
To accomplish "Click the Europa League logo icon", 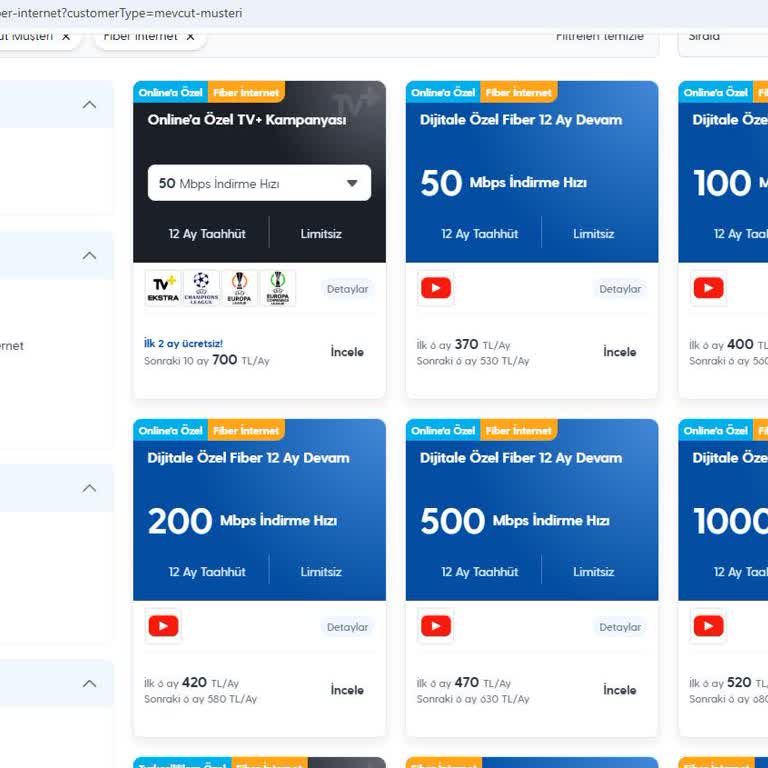I will 240,288.
